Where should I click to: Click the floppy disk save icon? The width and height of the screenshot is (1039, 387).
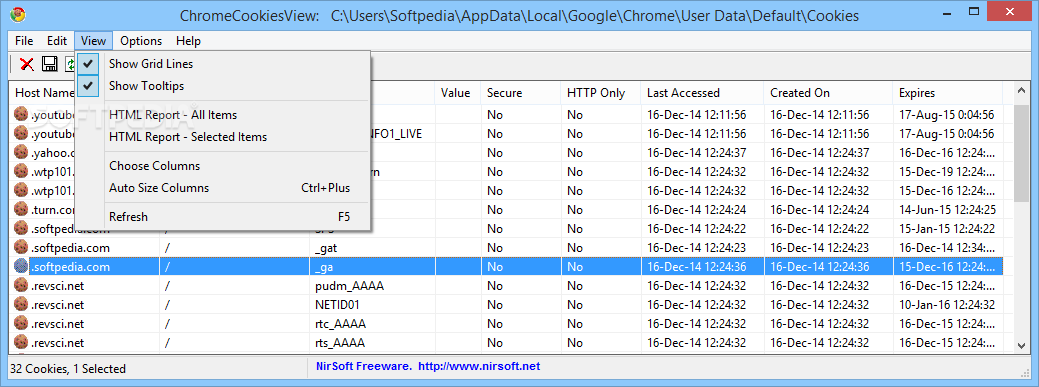(50, 64)
